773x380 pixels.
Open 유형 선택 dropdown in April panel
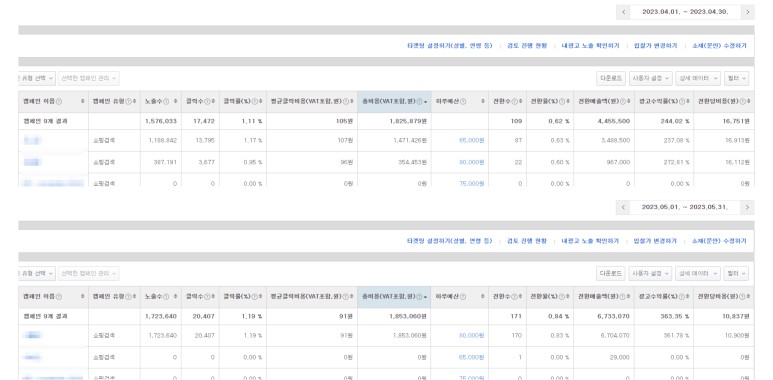[36, 78]
